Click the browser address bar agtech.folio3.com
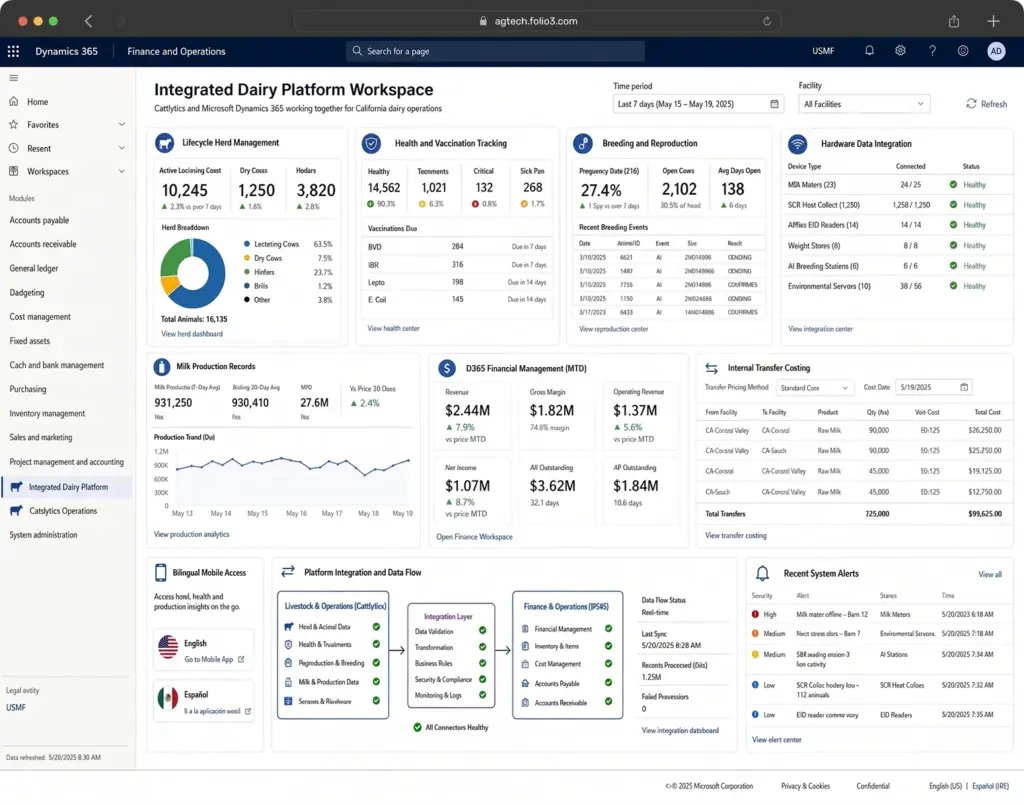The image size is (1024, 805). coord(536,21)
